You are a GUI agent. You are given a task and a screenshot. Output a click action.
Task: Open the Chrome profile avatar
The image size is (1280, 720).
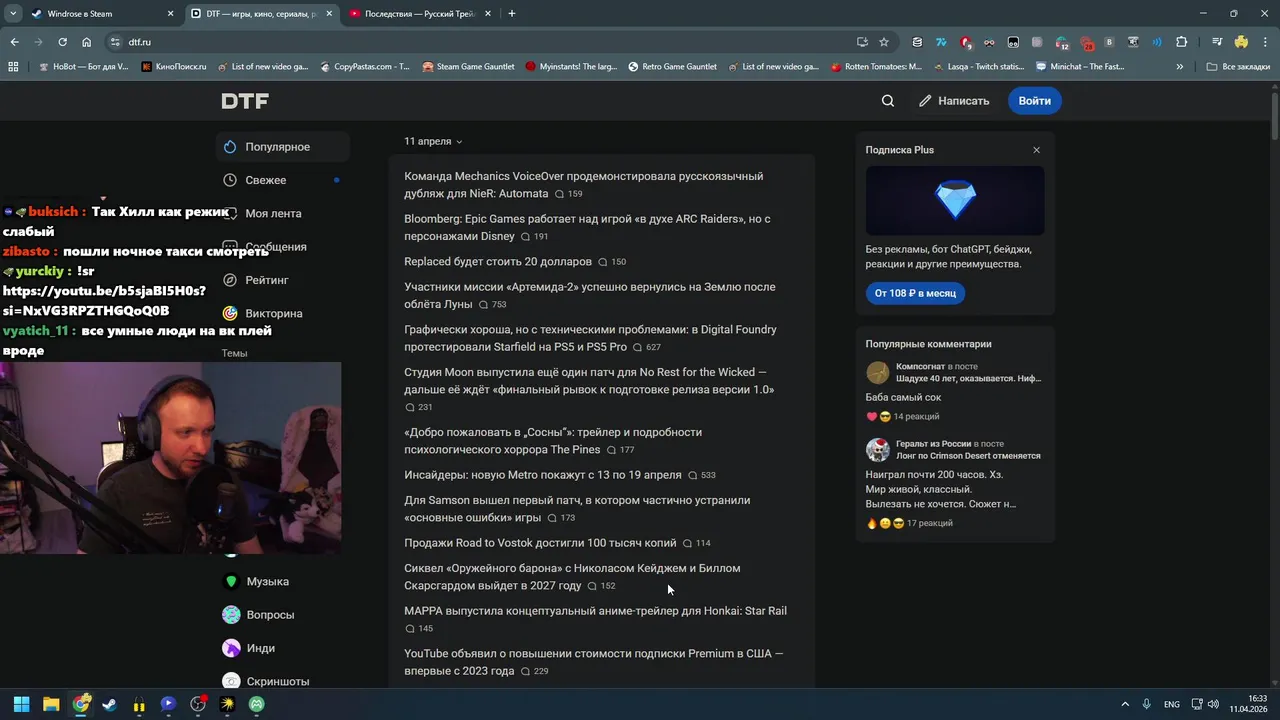tap(1241, 42)
